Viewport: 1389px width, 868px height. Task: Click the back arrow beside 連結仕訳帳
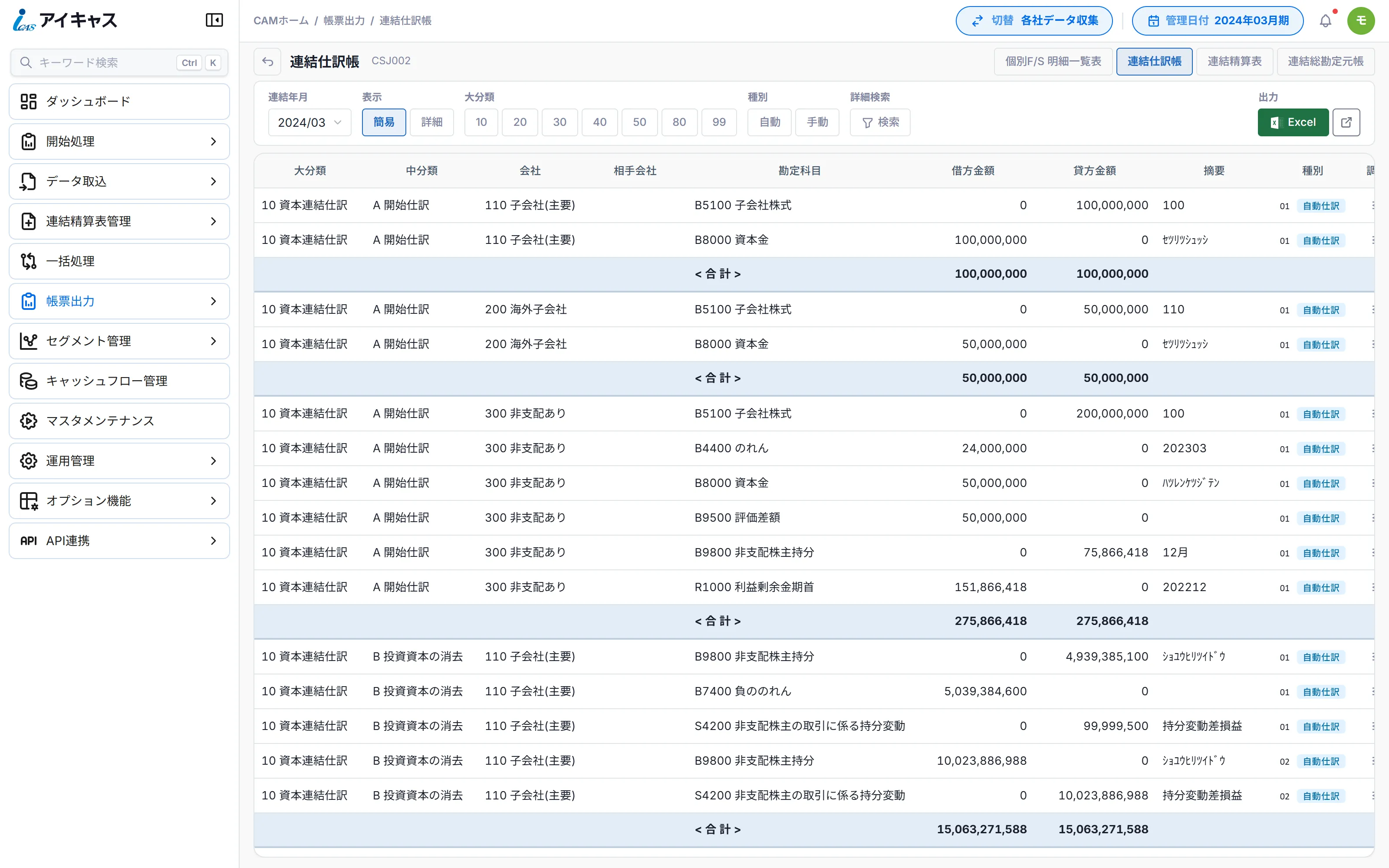click(x=267, y=62)
